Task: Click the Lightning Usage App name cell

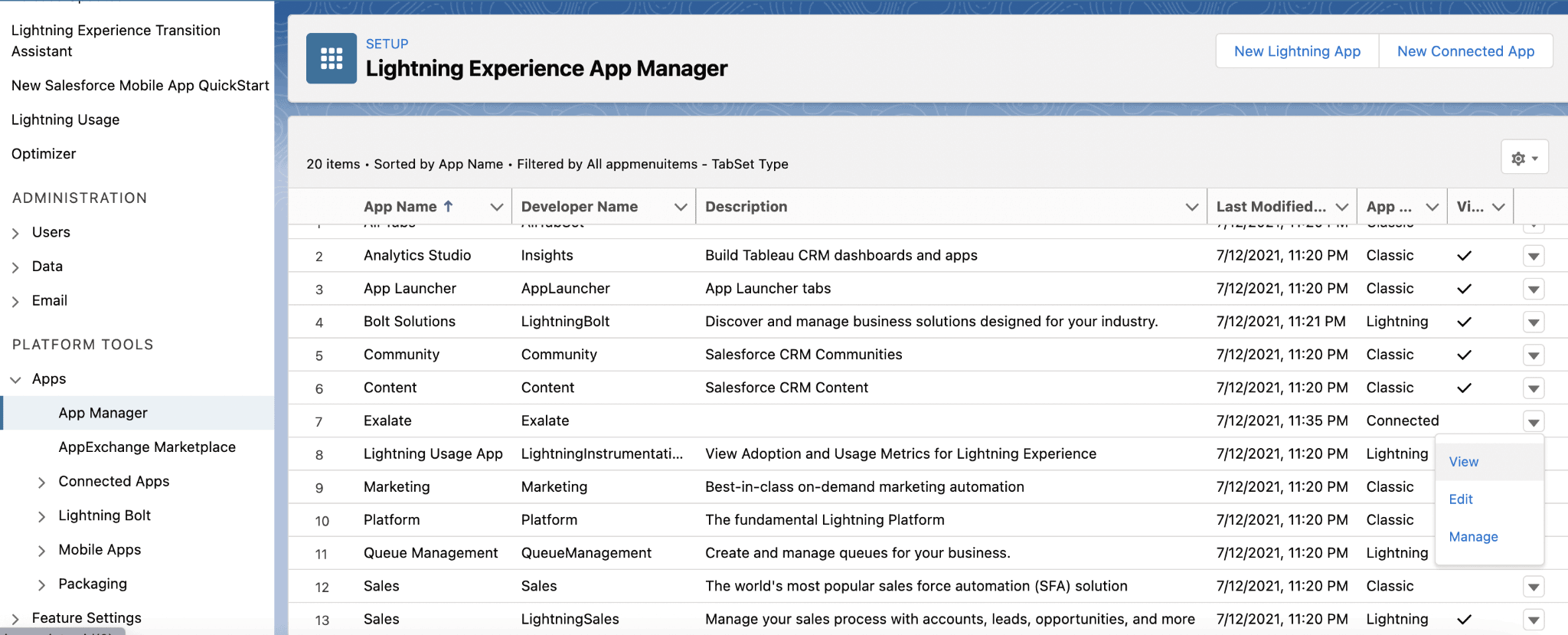Action: point(433,453)
